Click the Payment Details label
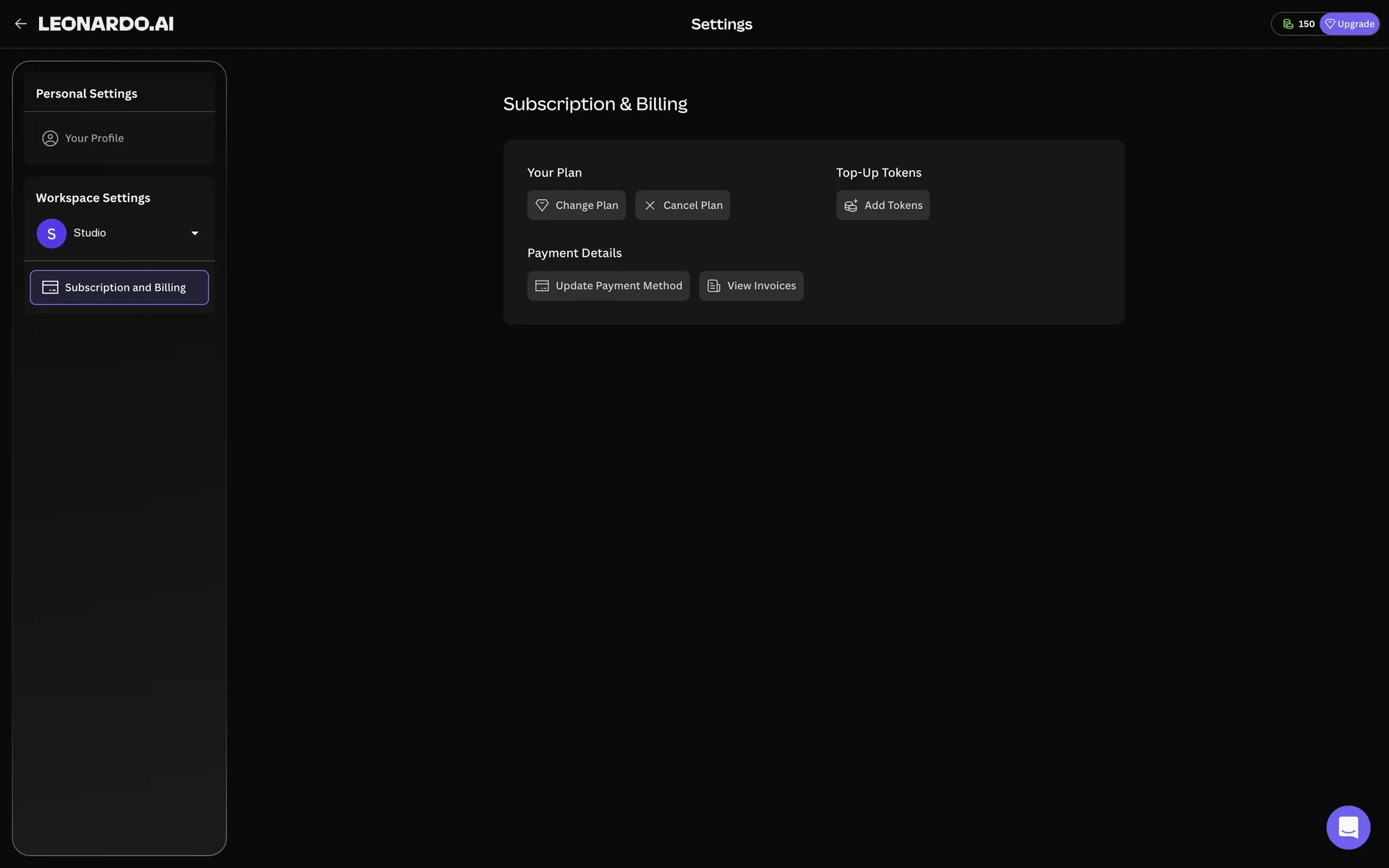The height and width of the screenshot is (868, 1389). (x=574, y=253)
